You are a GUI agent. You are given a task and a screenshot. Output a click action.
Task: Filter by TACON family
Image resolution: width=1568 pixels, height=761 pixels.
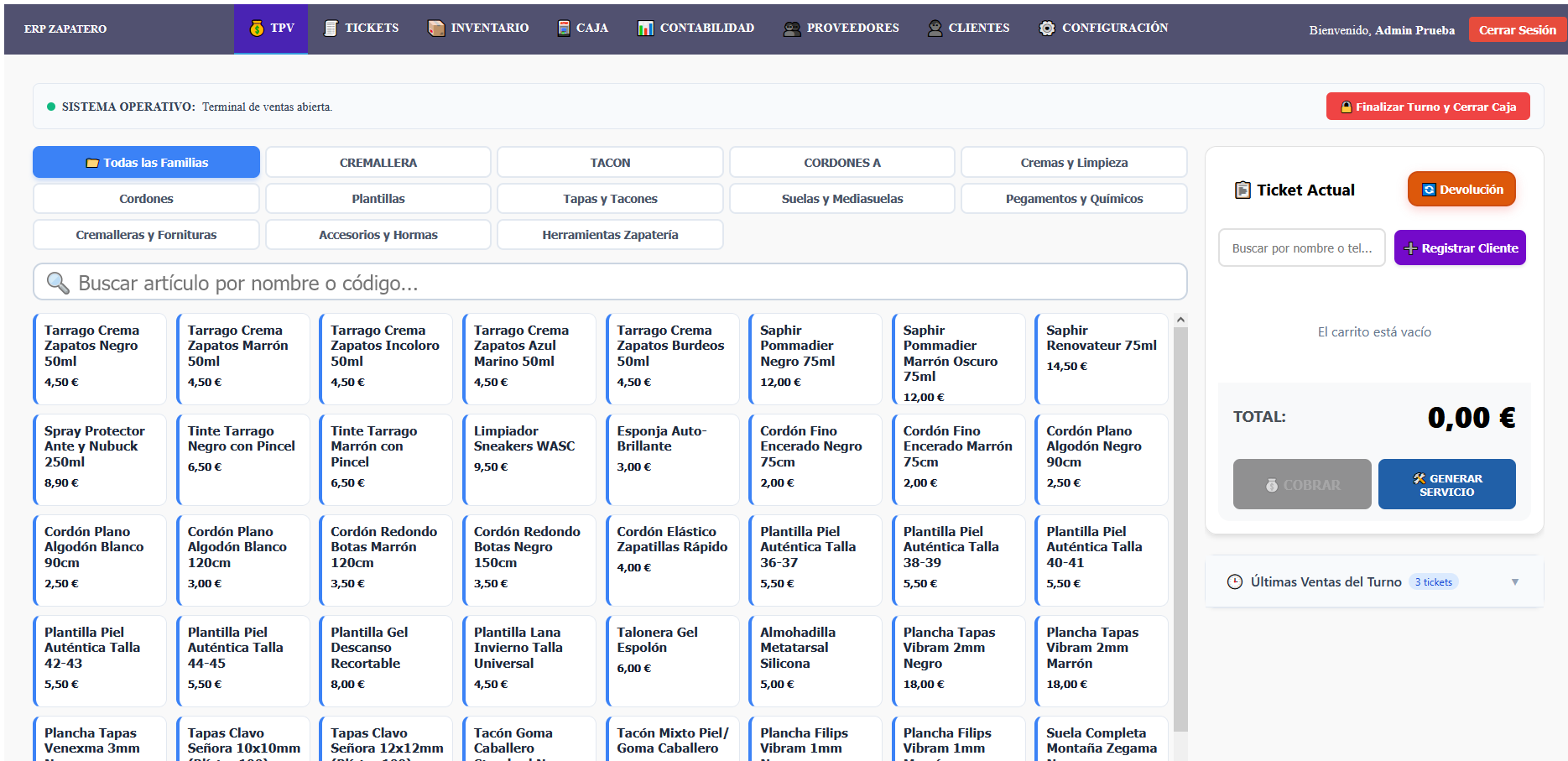click(x=610, y=162)
